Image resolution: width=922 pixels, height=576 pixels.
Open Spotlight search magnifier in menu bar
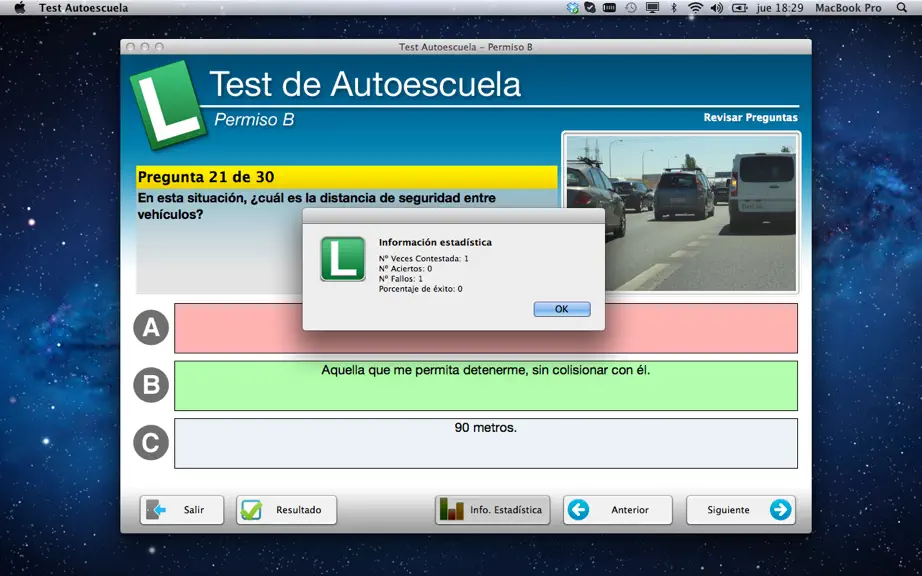click(x=901, y=8)
